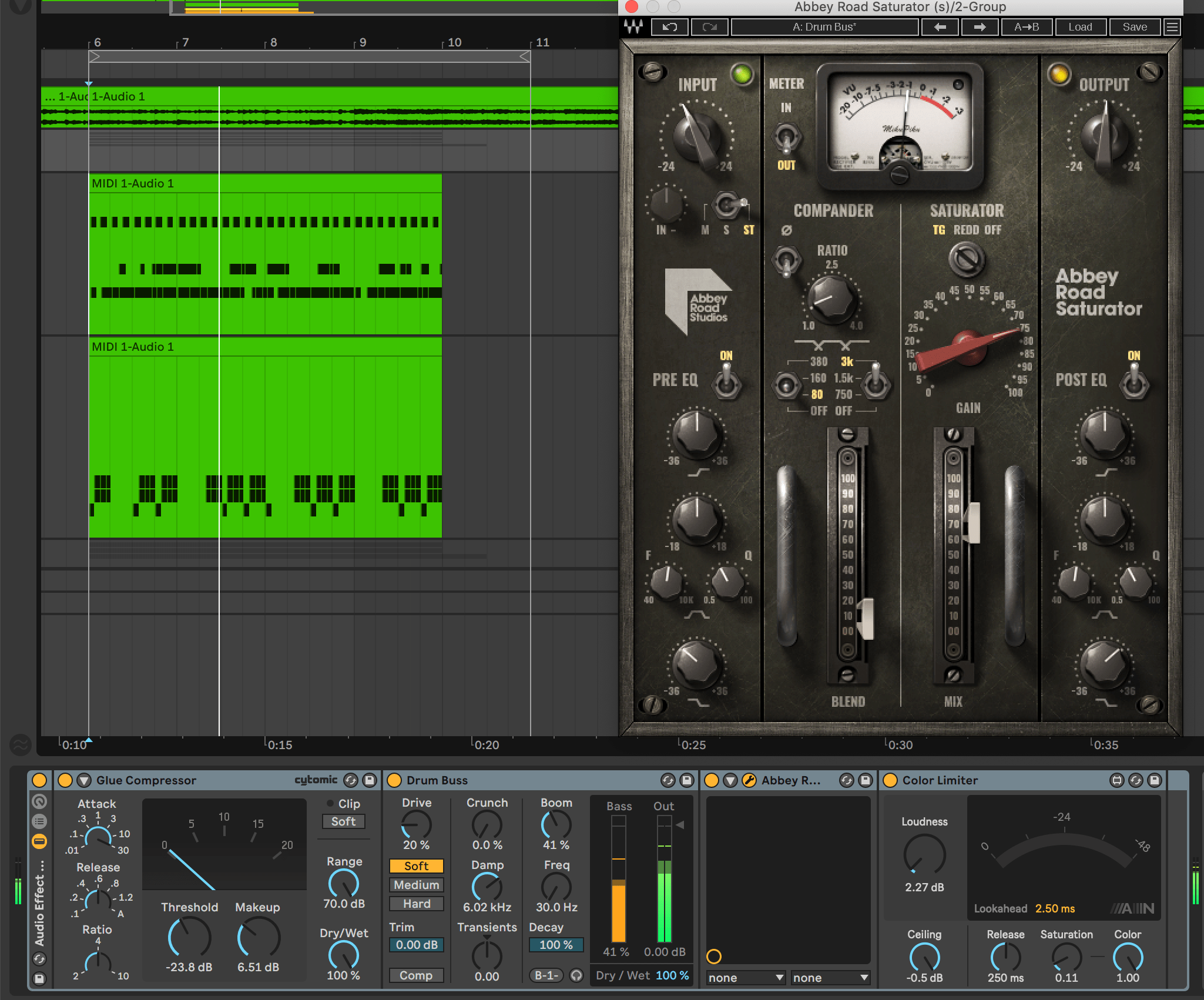Click the wrench icon on Abbey Road device
This screenshot has width=1204, height=1000.
(749, 780)
